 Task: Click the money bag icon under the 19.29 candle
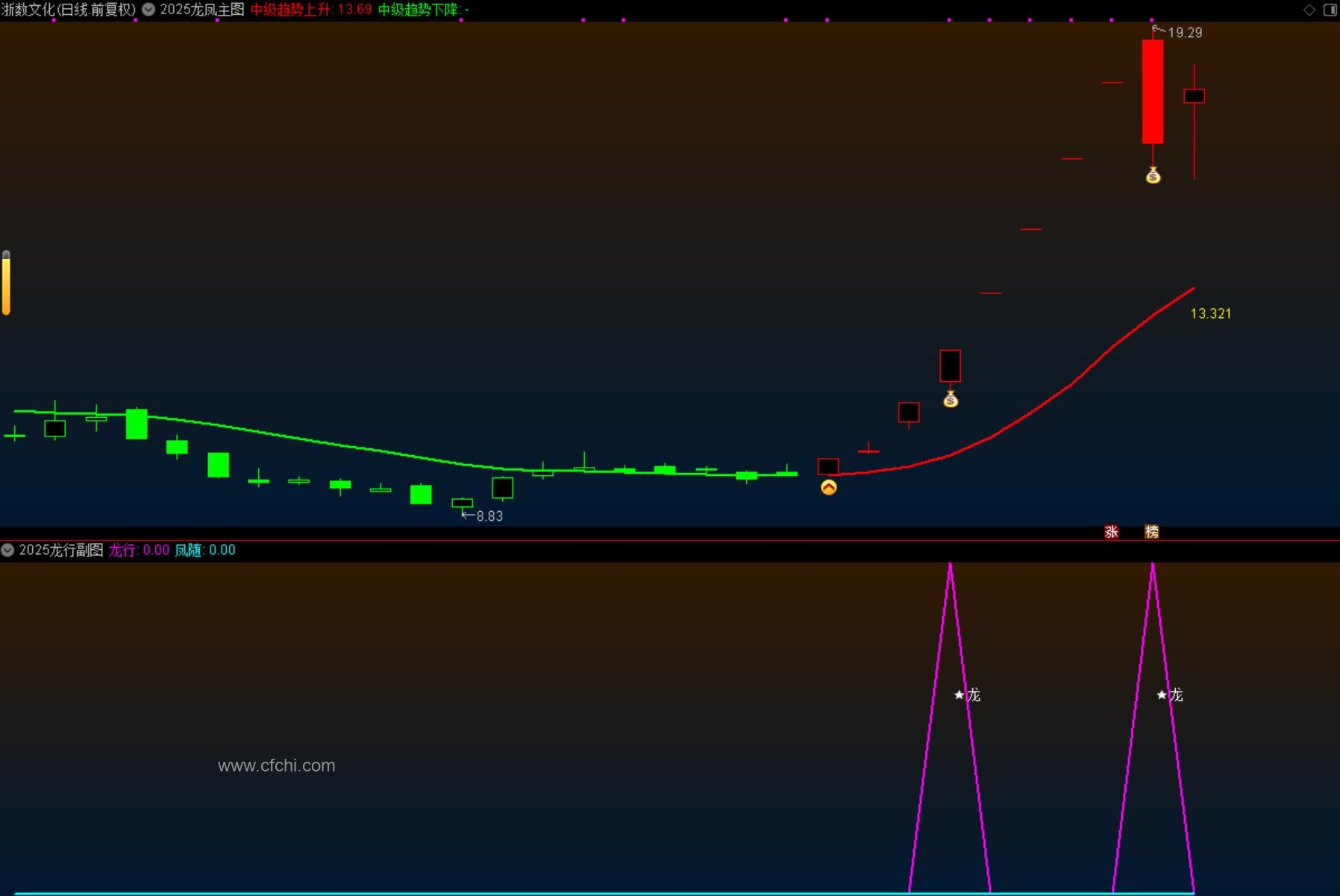1153,175
